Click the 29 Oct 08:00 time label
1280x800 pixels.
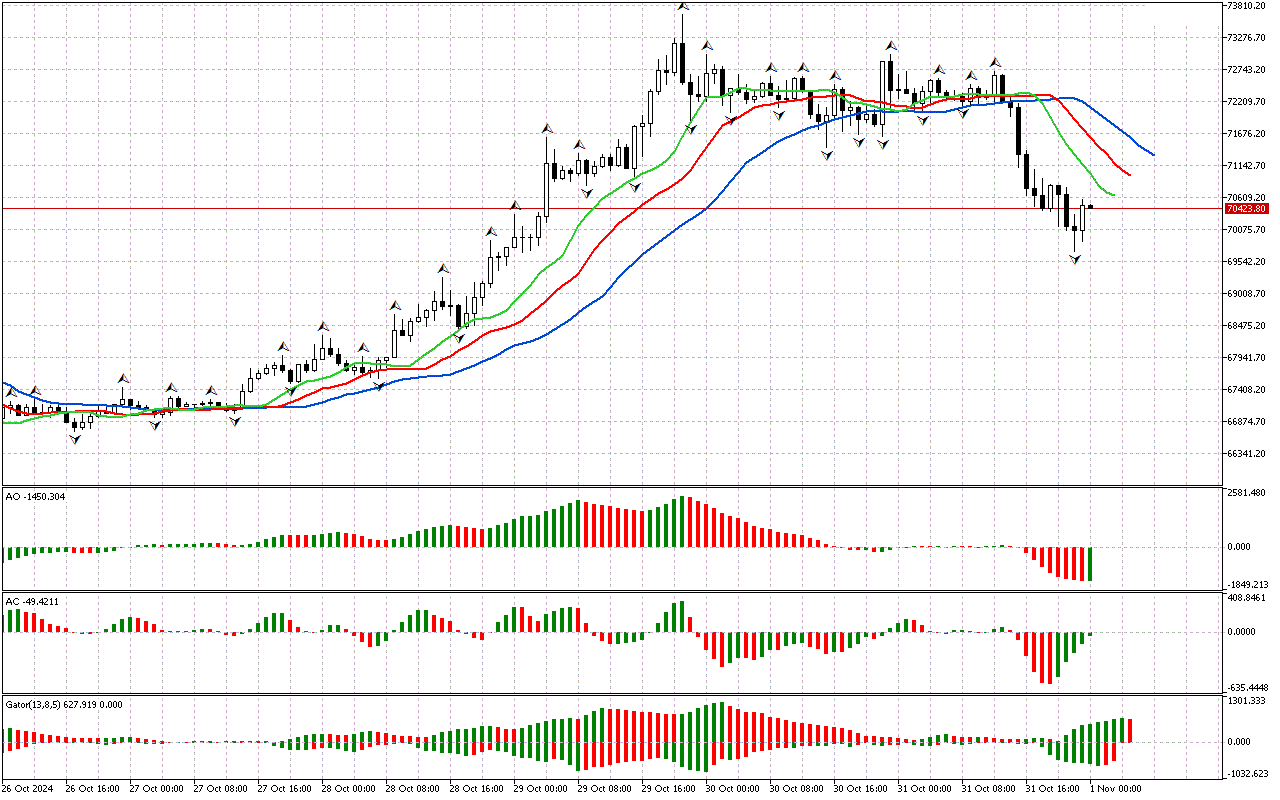coord(604,788)
